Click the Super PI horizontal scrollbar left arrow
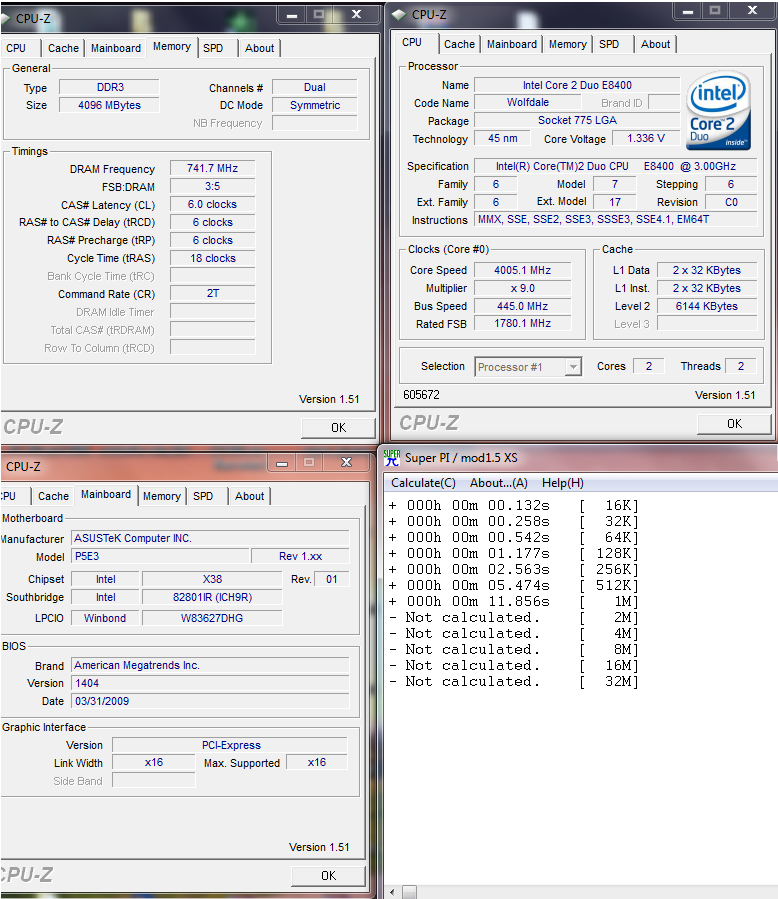778x899 pixels. tap(393, 892)
